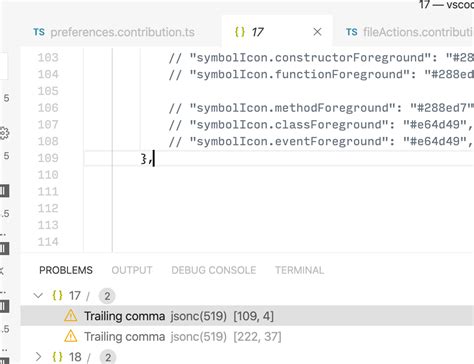Click JSON braces icon on 17 tab
474x364 pixels.
(240, 32)
